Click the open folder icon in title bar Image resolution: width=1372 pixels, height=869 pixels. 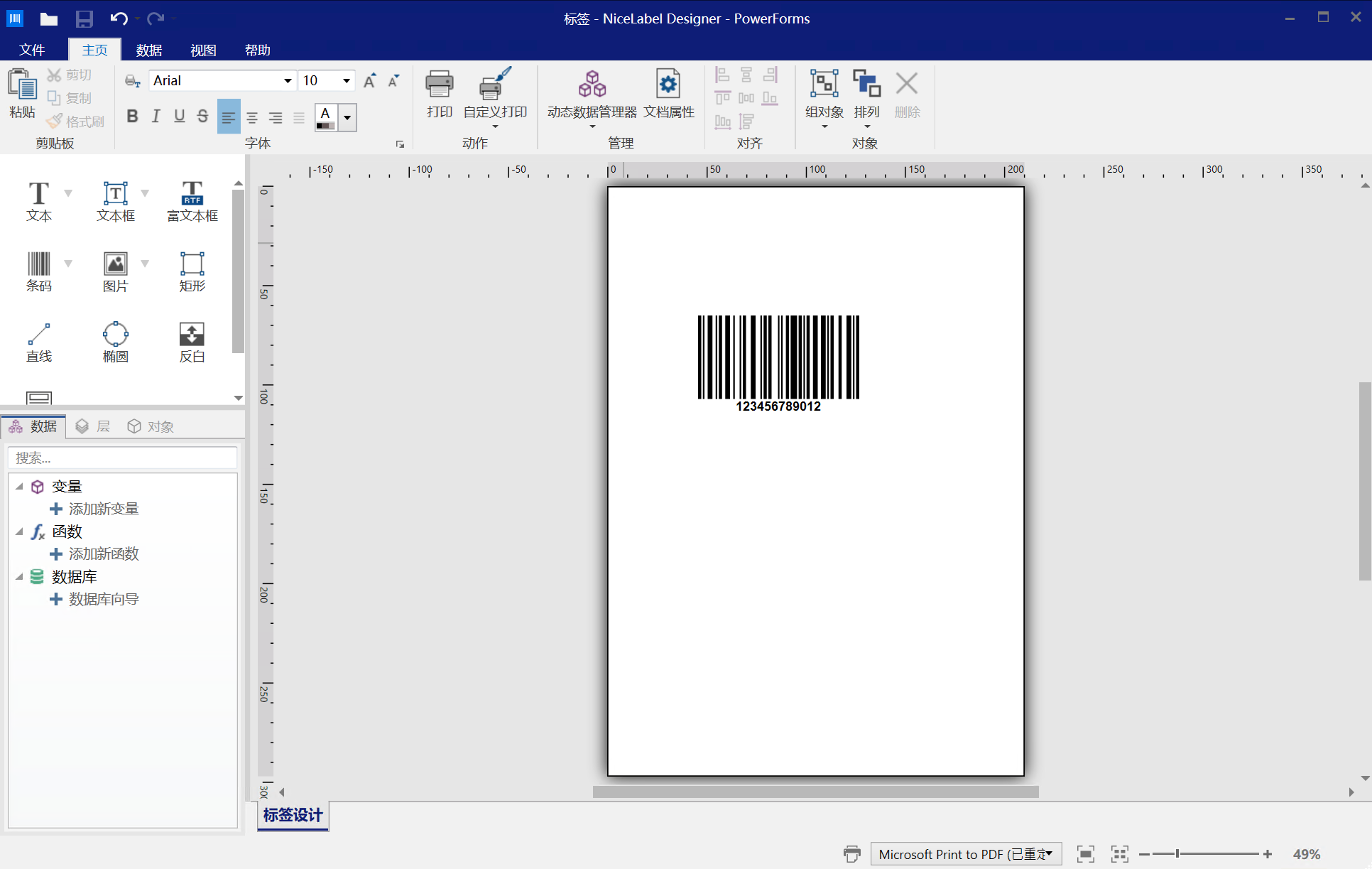[48, 18]
